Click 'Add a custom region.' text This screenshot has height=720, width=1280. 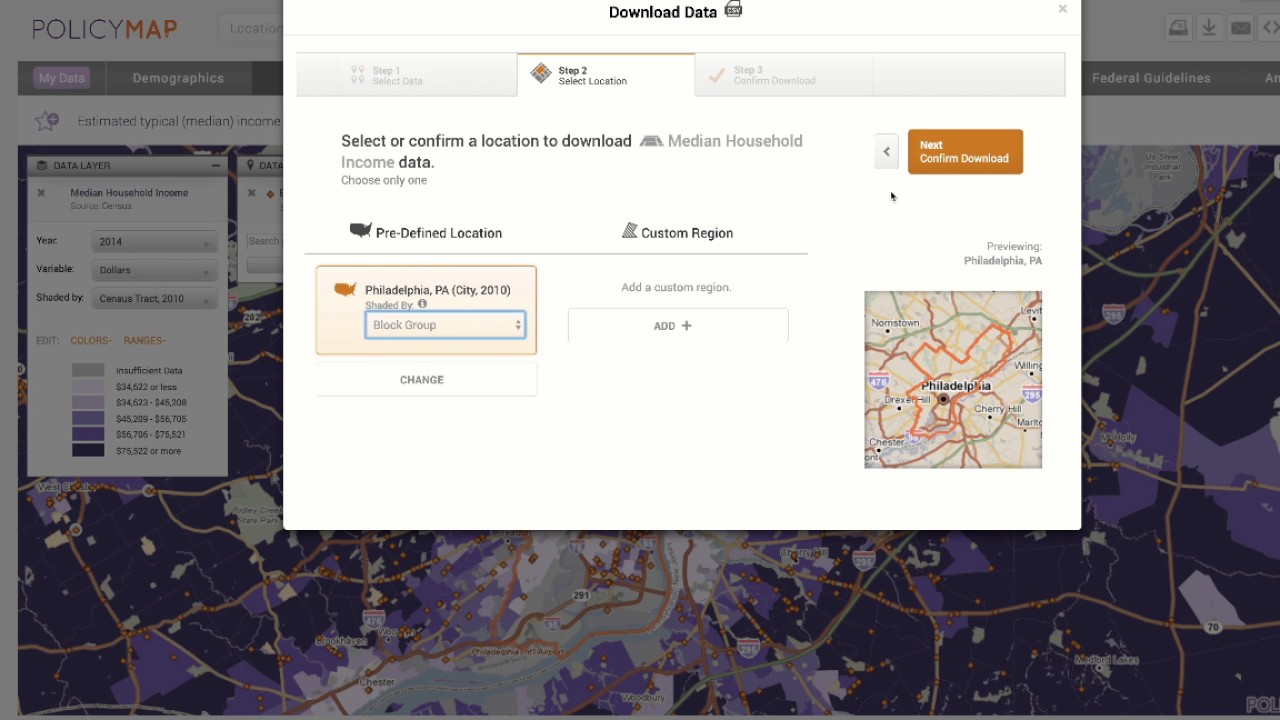(x=676, y=287)
